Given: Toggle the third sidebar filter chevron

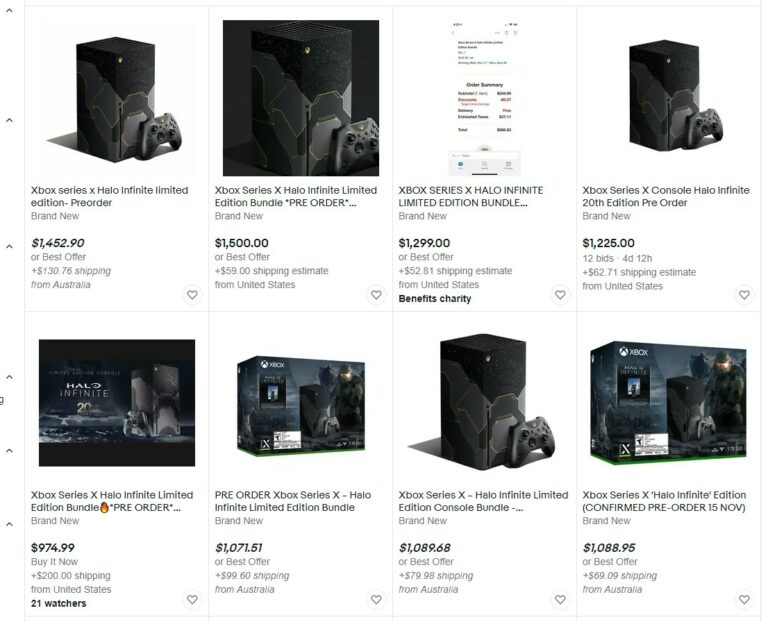Looking at the screenshot, I should [x=9, y=246].
